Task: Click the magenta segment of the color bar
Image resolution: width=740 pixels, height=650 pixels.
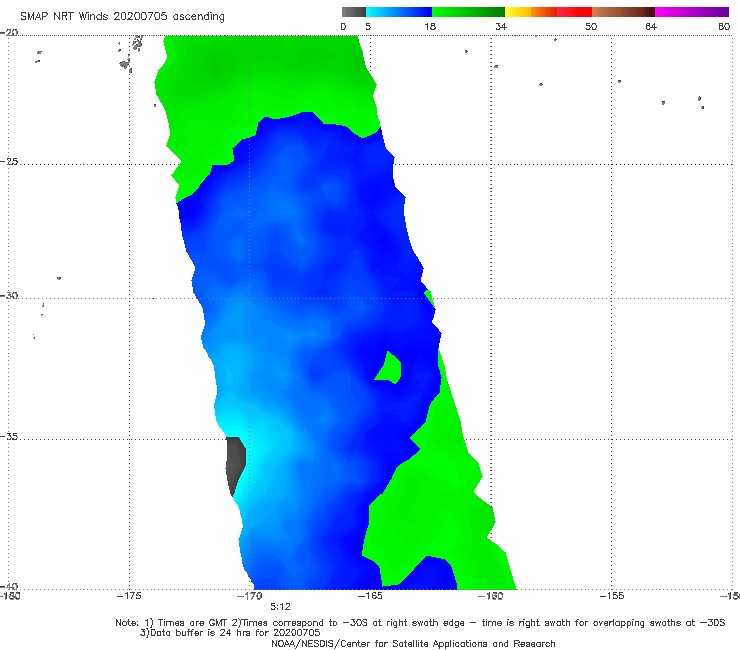Action: coord(692,12)
